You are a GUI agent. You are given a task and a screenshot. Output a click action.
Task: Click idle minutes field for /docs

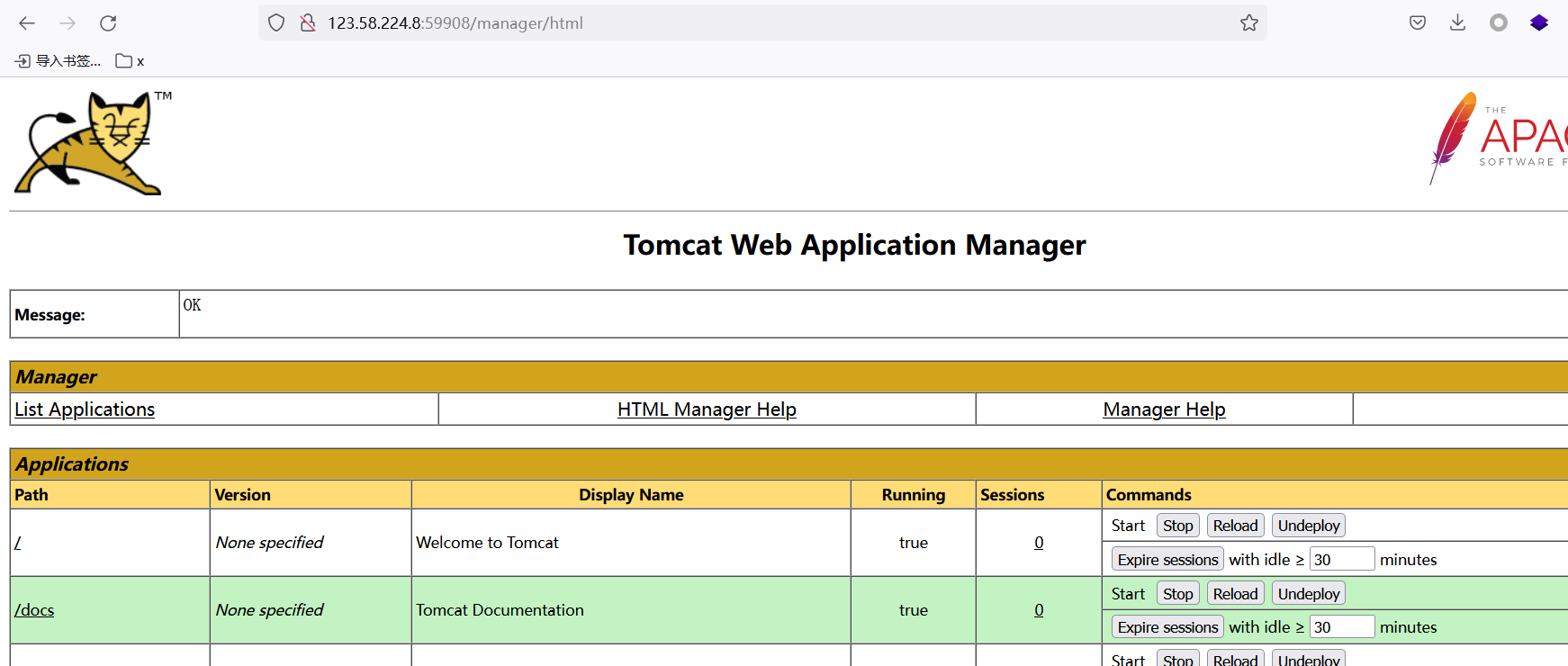pos(1342,627)
